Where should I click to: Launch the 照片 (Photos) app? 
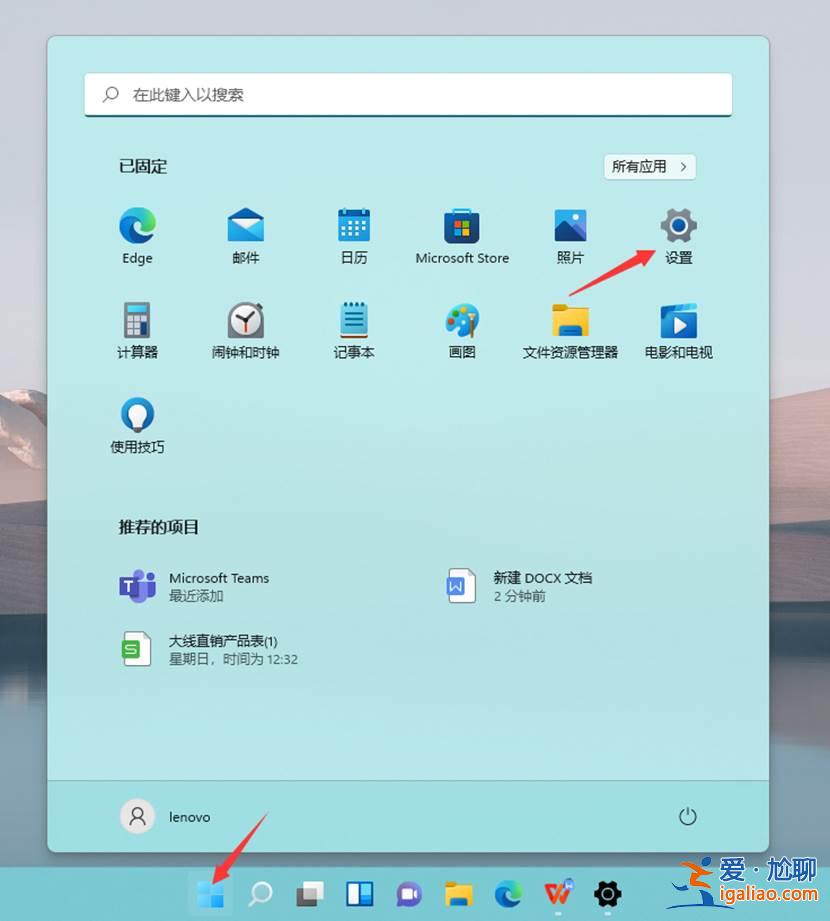(569, 225)
